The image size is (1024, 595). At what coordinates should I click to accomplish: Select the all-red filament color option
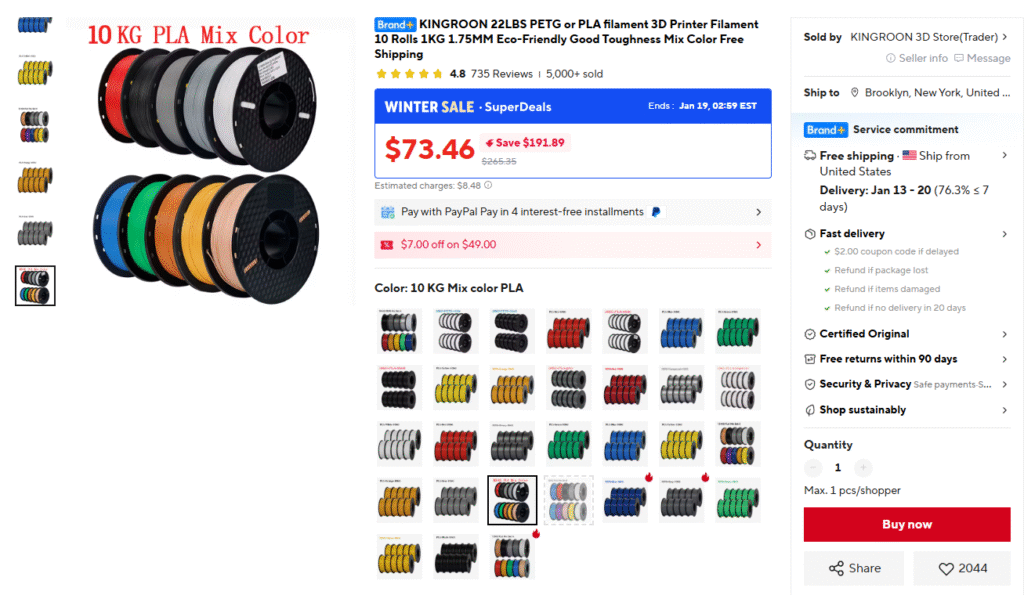(x=568, y=331)
